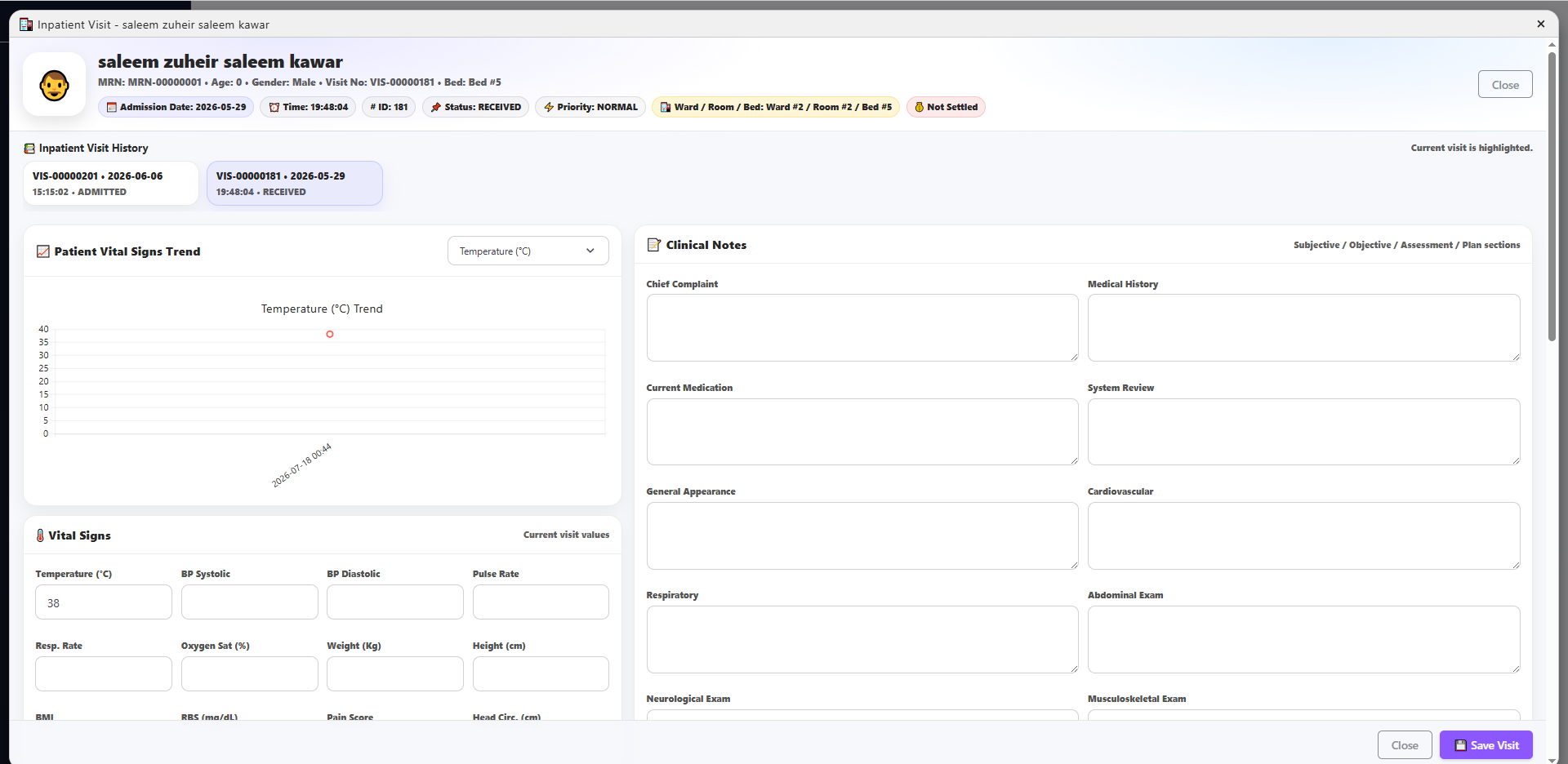Viewport: 1568px width, 764px height.
Task: Click into the Chief Complaint text area
Action: click(862, 327)
